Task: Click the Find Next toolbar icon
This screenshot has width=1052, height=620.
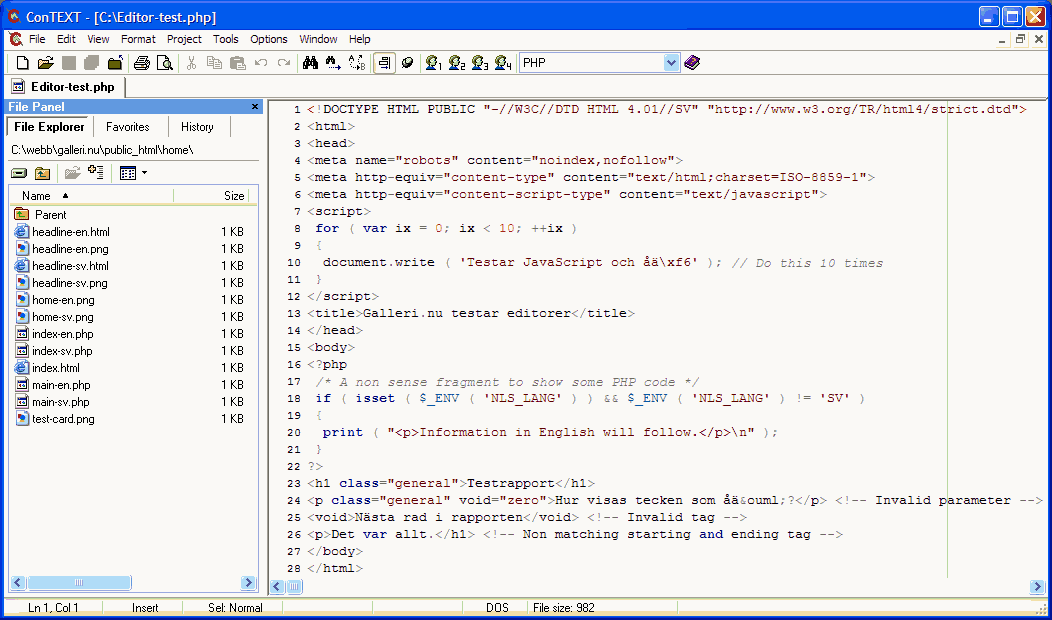Action: point(333,63)
